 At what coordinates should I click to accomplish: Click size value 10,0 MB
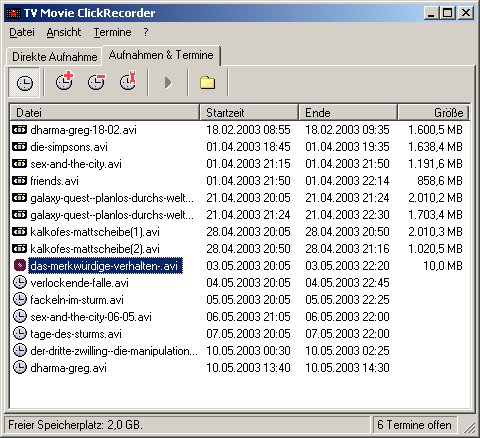(x=443, y=266)
